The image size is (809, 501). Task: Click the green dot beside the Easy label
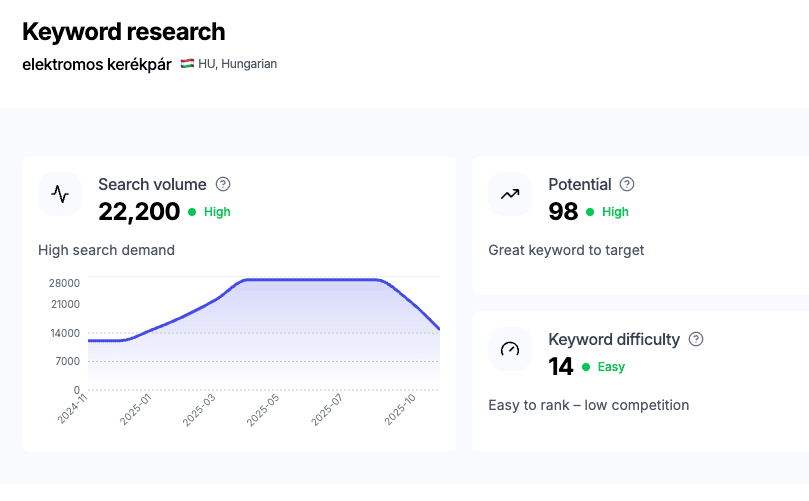coord(586,367)
